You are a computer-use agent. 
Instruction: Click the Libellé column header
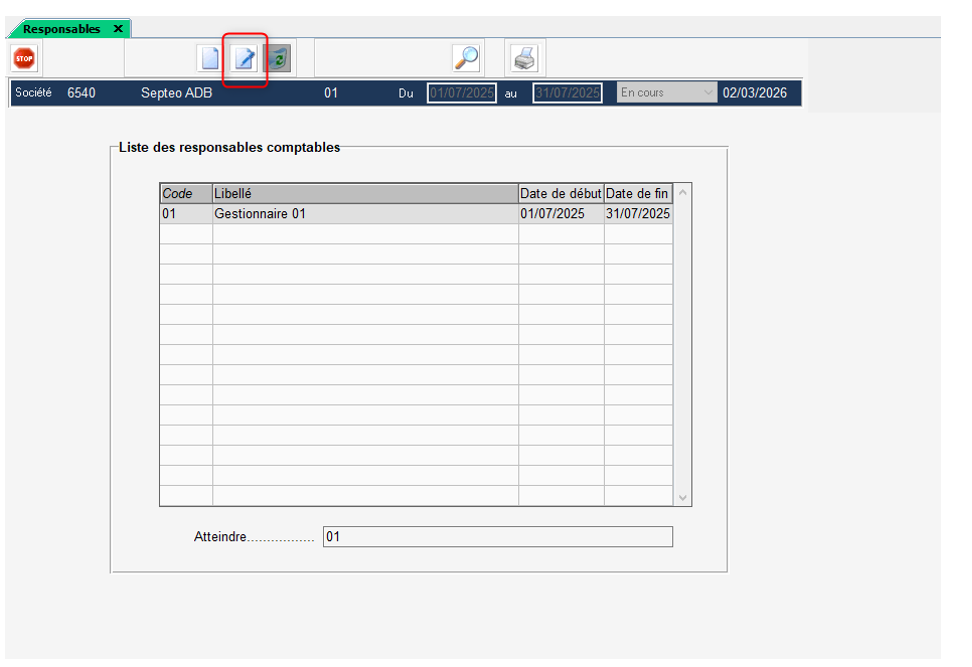[x=364, y=193]
